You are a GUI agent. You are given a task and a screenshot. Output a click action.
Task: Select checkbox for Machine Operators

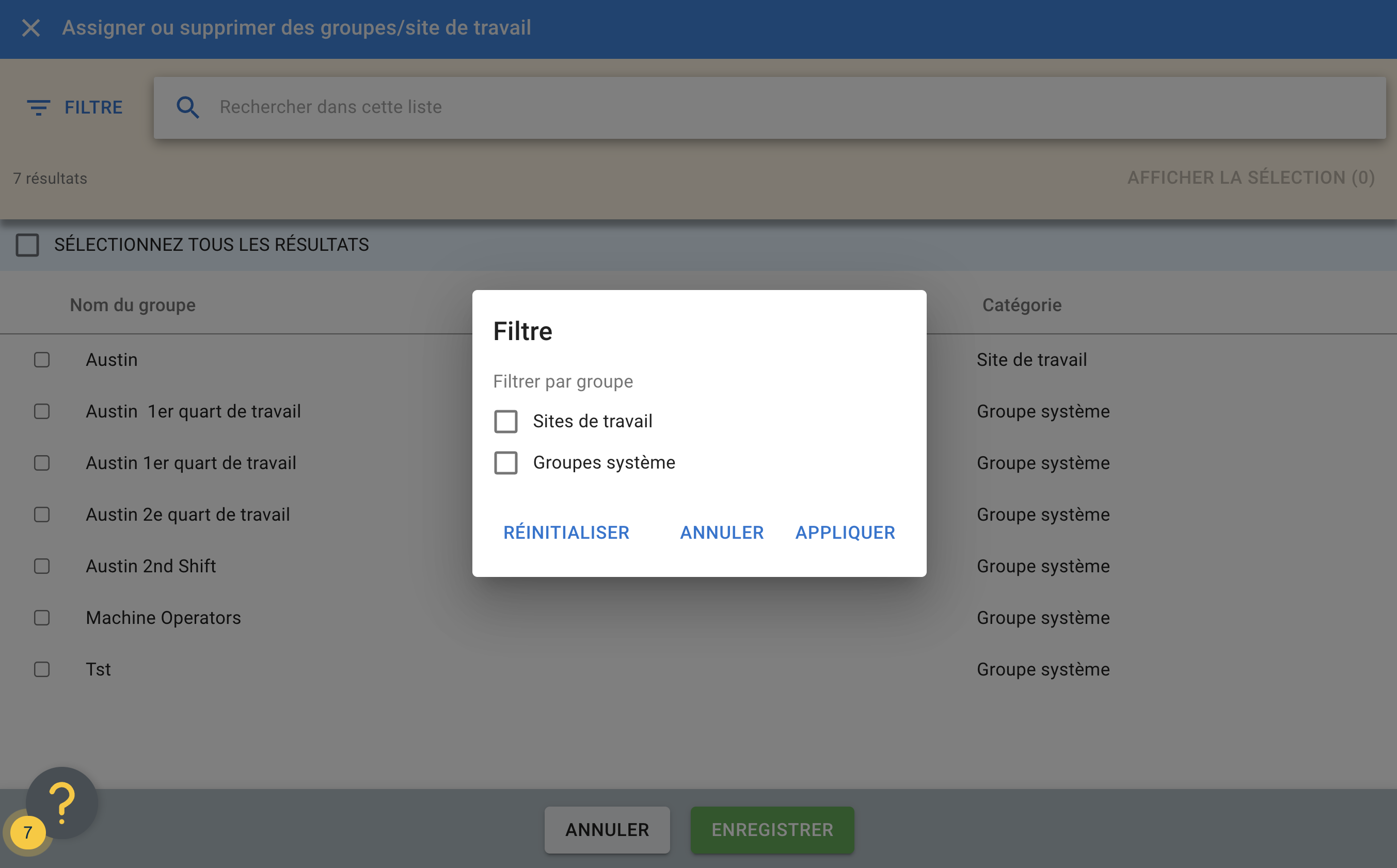[x=42, y=618]
